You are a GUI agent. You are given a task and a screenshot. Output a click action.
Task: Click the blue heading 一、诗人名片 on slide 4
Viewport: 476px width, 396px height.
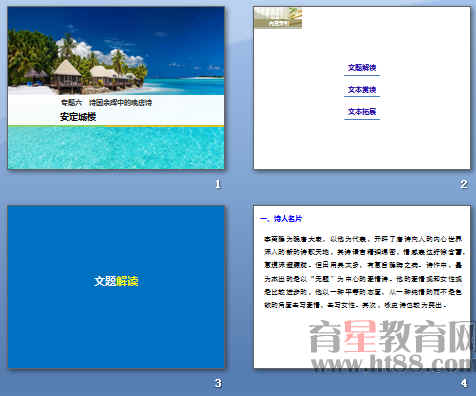(x=281, y=219)
